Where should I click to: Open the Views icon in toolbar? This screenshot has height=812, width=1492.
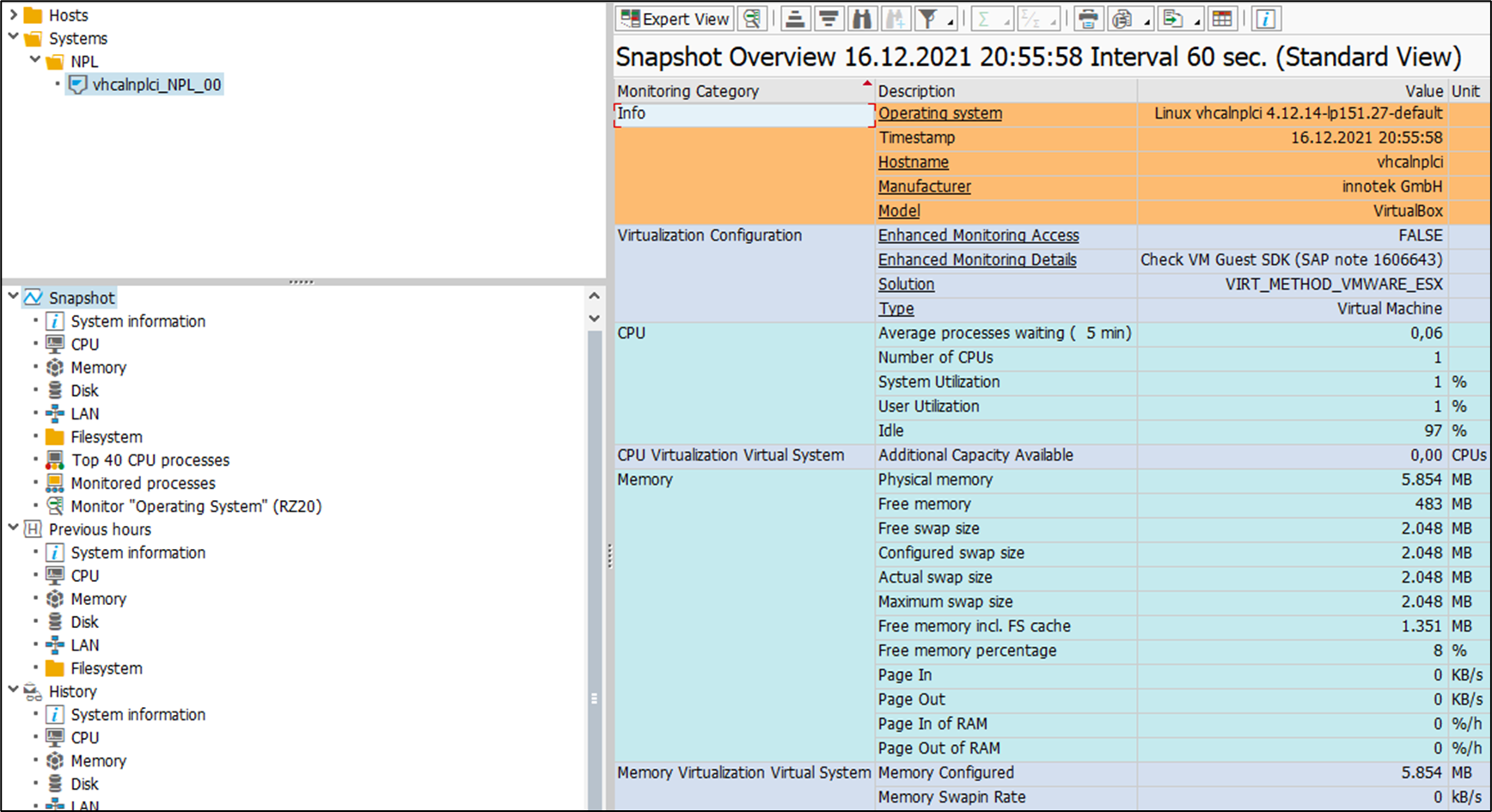(1121, 18)
